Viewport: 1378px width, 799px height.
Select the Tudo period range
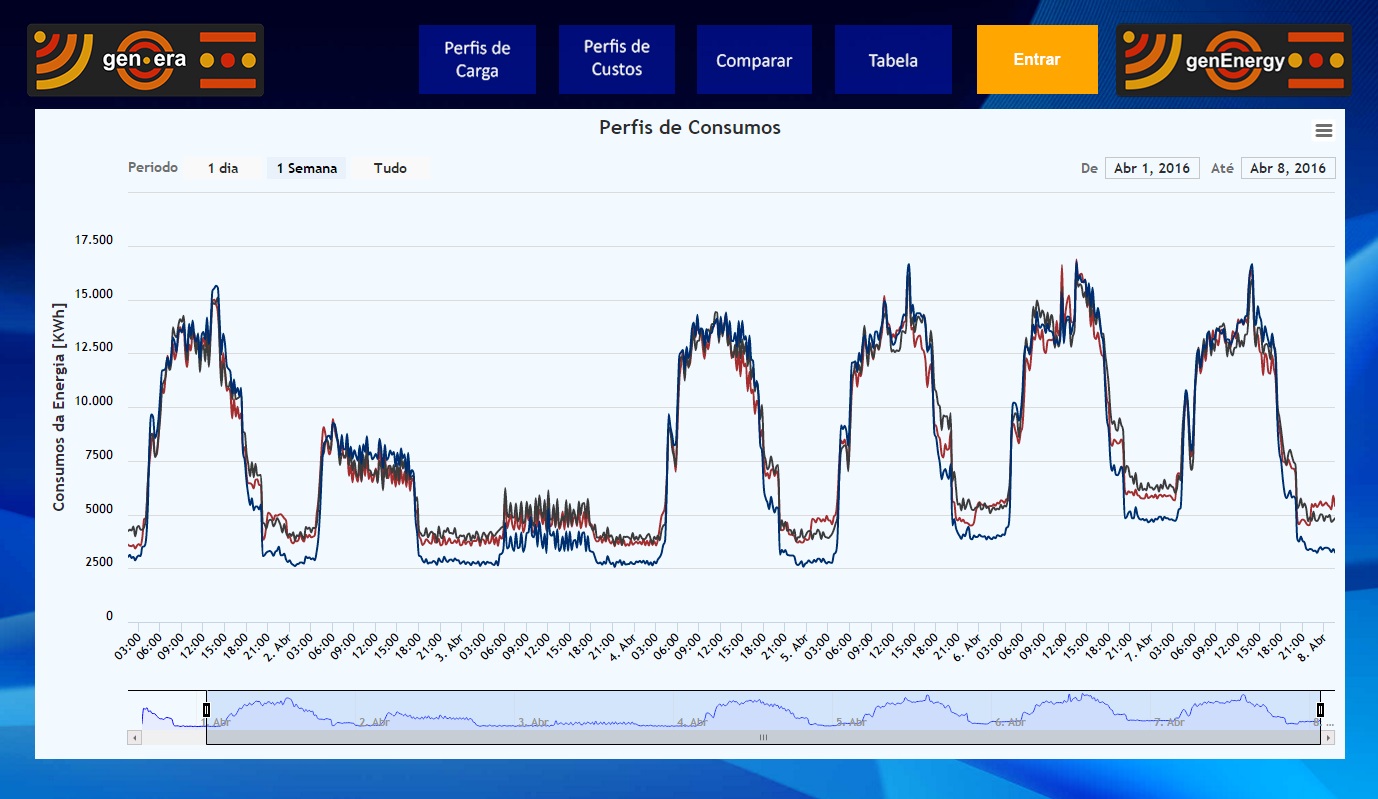(390, 168)
